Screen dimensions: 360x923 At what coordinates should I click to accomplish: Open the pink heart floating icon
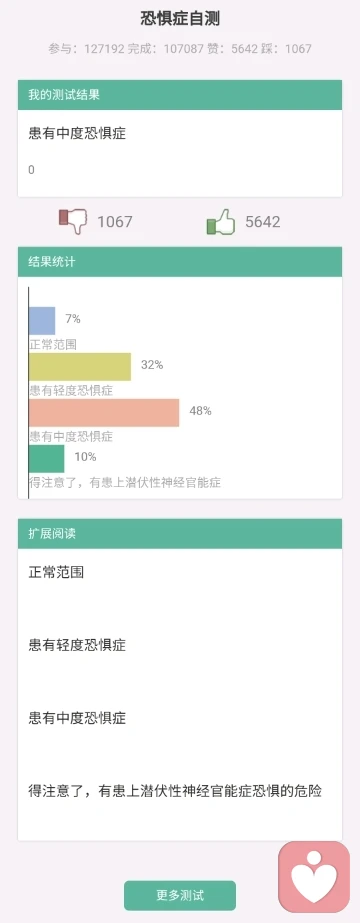pyautogui.click(x=314, y=877)
